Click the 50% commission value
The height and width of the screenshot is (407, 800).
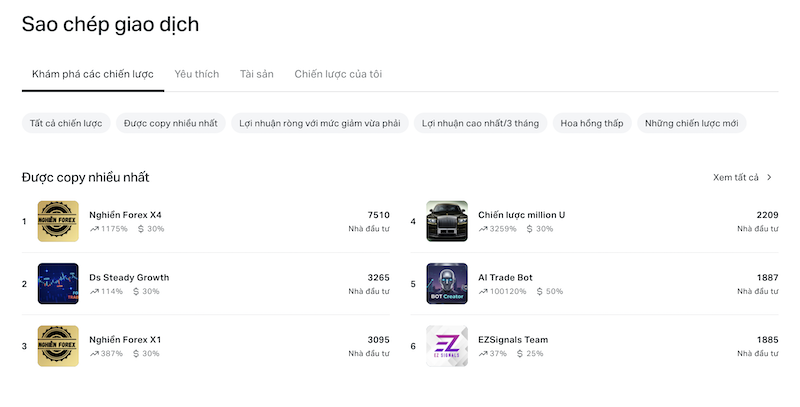[555, 292]
